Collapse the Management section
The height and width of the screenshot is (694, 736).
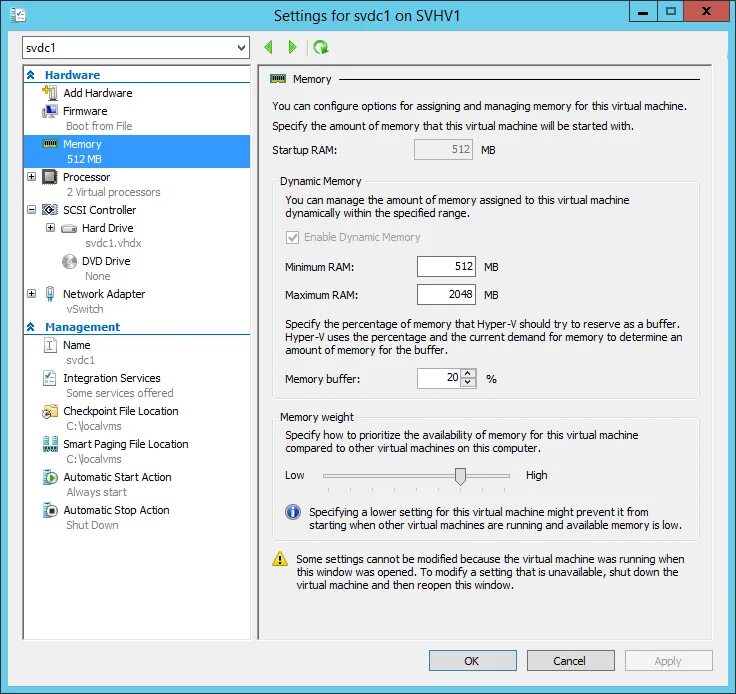[x=31, y=327]
